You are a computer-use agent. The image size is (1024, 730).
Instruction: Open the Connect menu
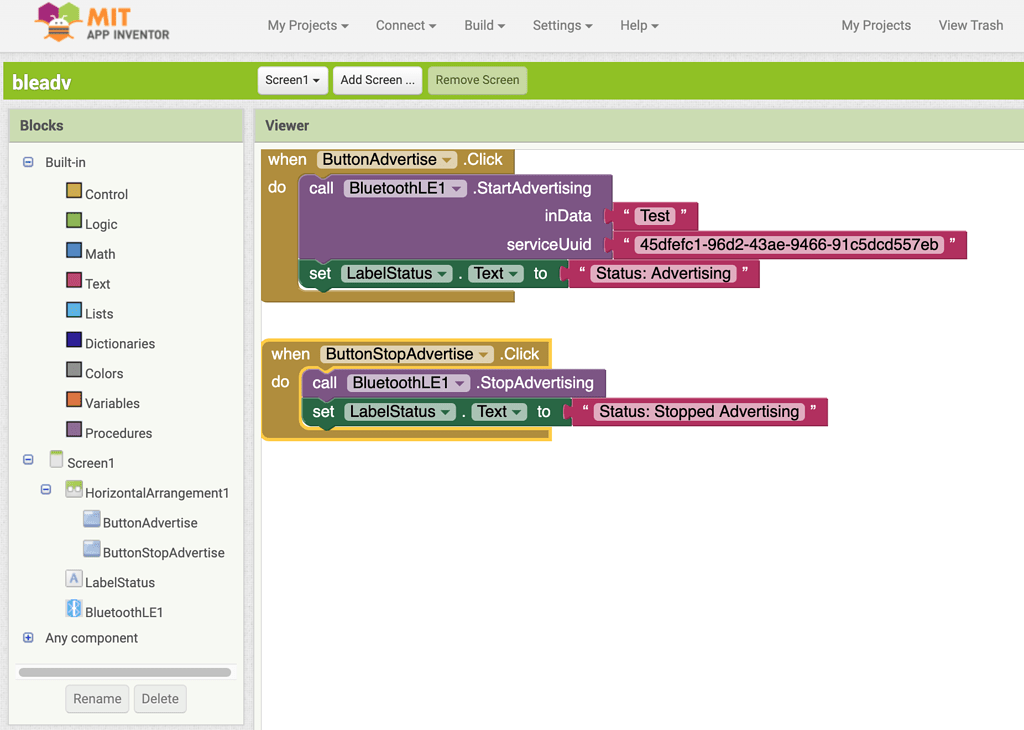pyautogui.click(x=404, y=25)
